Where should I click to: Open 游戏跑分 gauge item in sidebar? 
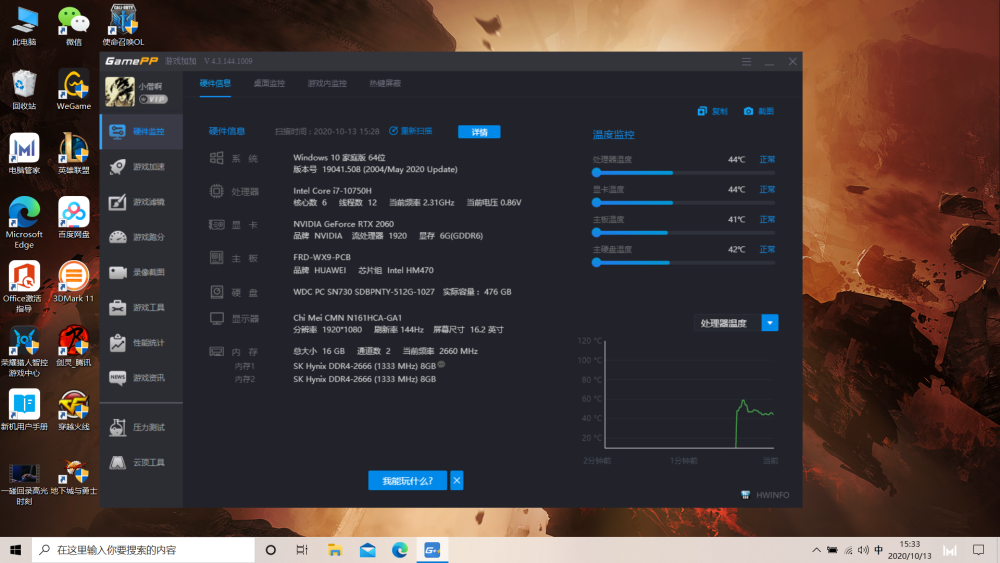click(x=142, y=237)
